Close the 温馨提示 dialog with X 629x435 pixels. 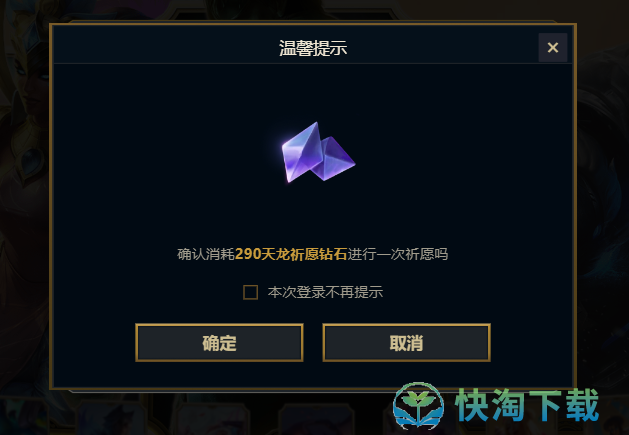552,48
